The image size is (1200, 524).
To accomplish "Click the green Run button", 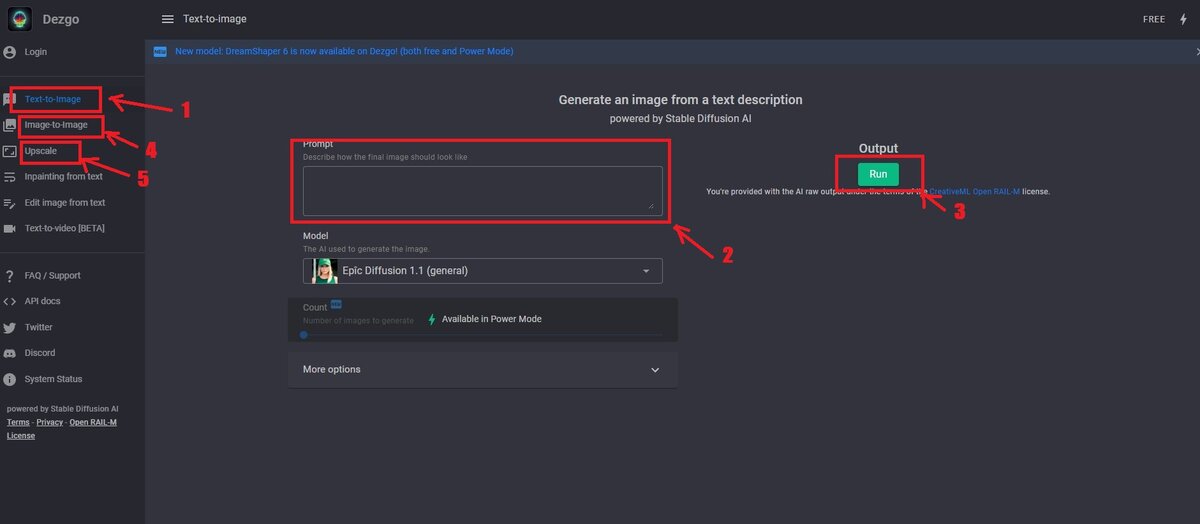I will [x=878, y=174].
